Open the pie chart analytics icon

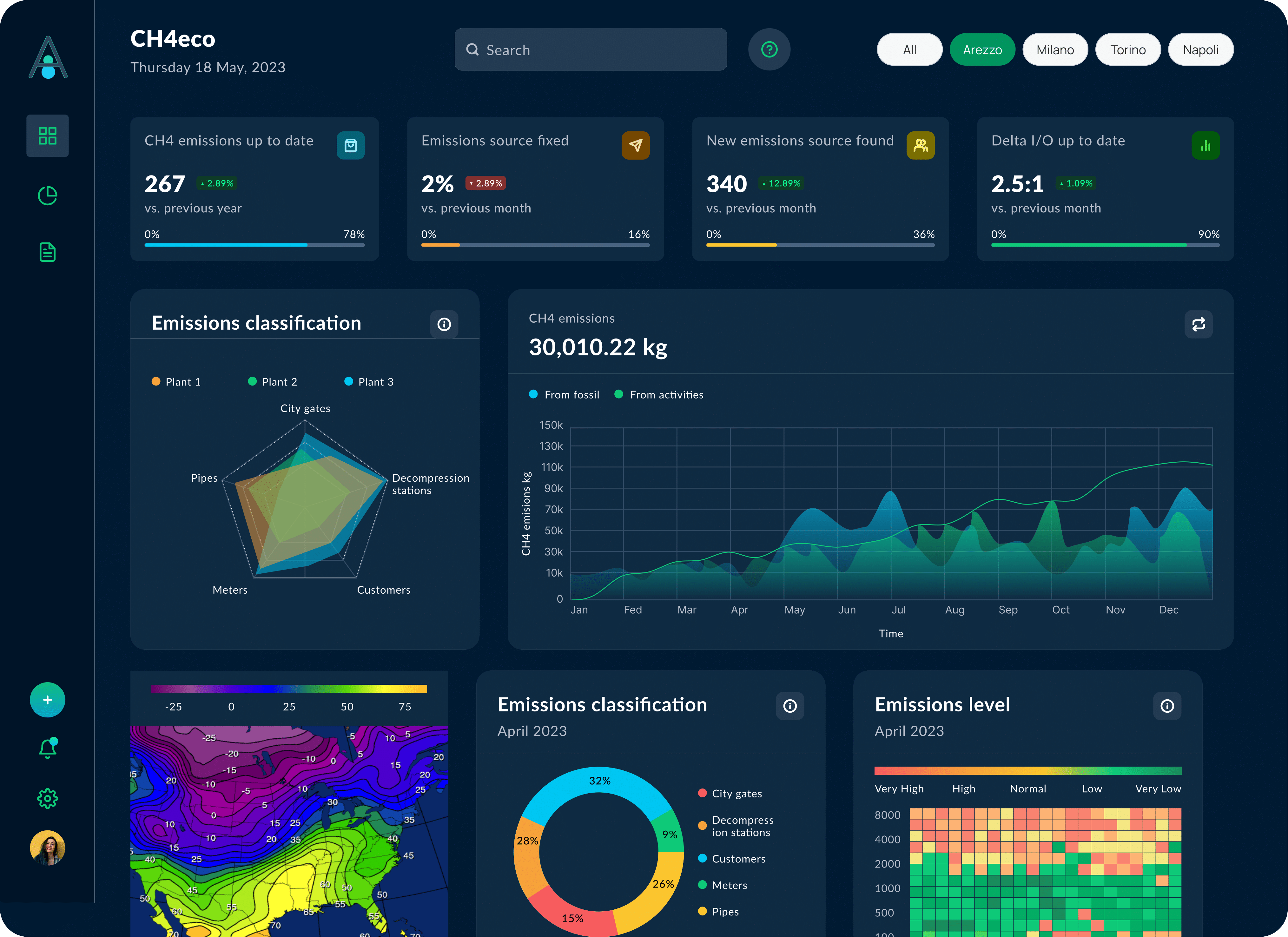[48, 195]
